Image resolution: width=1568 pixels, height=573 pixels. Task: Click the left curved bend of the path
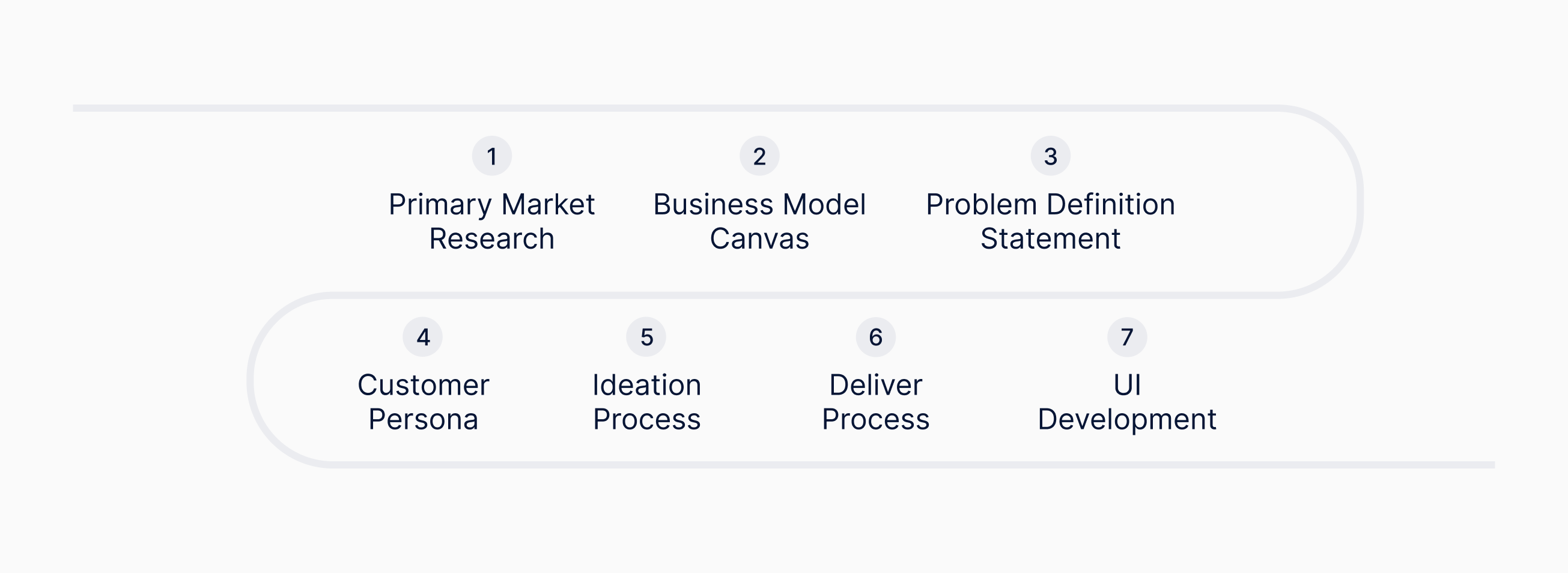[x=250, y=380]
